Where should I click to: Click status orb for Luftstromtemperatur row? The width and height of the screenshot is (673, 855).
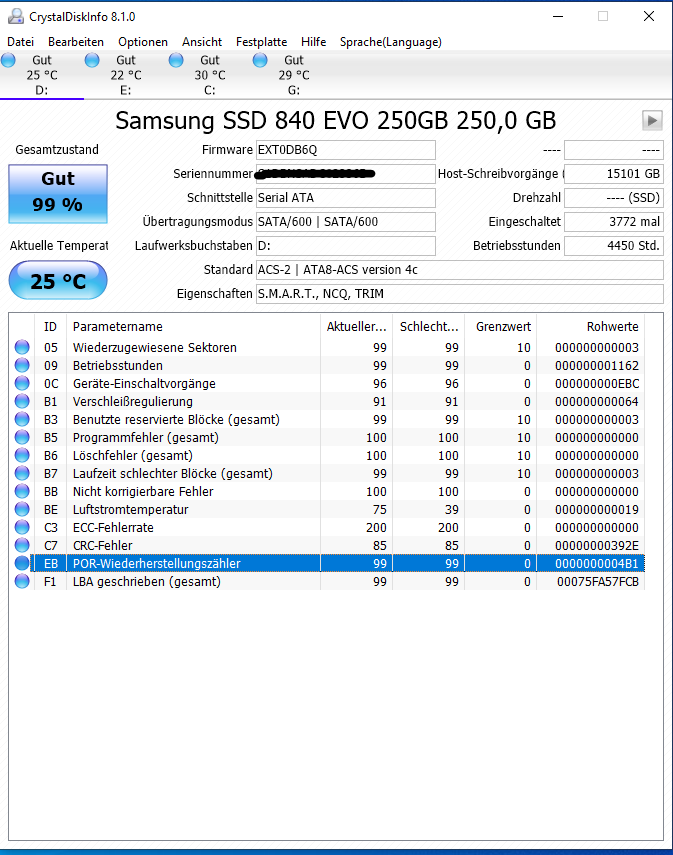click(22, 509)
